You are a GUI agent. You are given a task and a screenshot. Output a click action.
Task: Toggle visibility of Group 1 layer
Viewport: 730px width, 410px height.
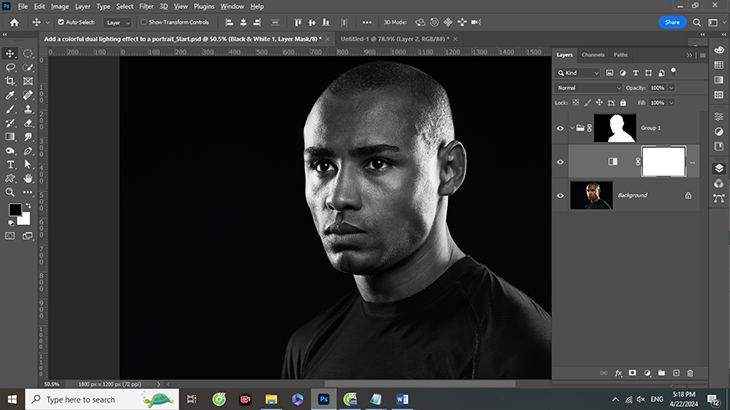coord(560,128)
